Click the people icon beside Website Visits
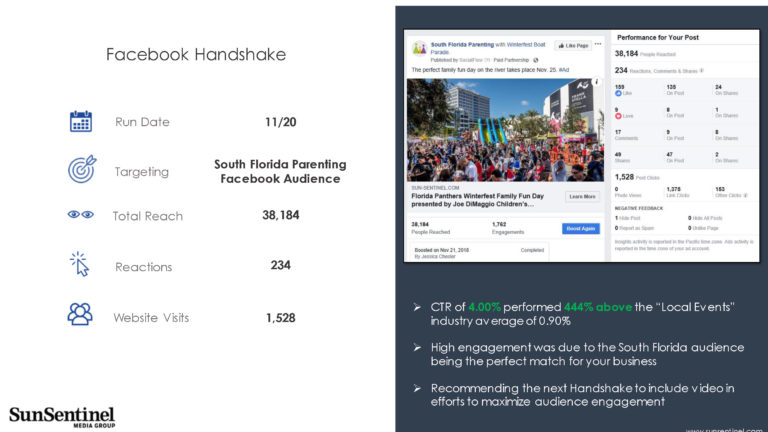Image resolution: width=768 pixels, height=432 pixels. 80,314
